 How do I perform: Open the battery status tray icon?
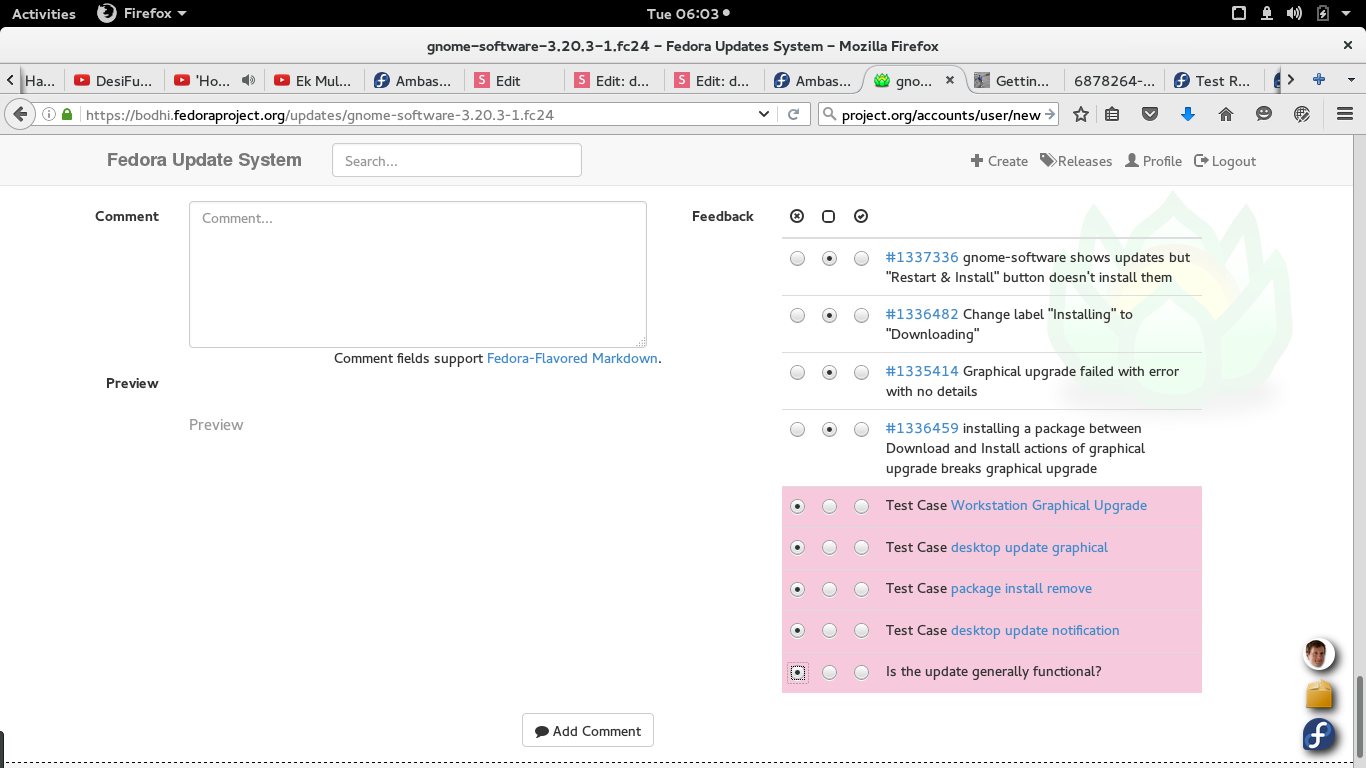[1323, 14]
